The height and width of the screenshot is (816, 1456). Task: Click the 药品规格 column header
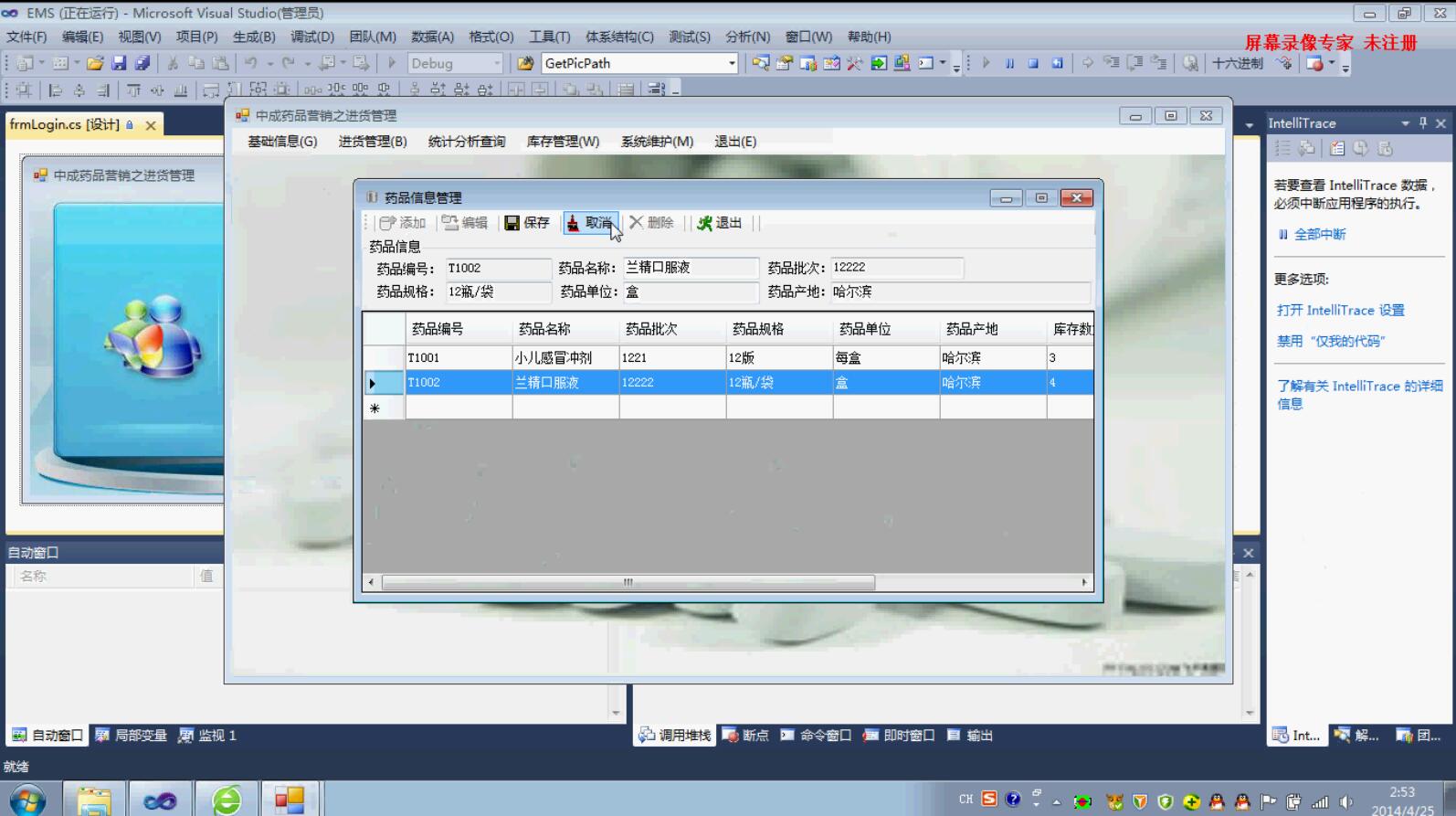point(779,329)
